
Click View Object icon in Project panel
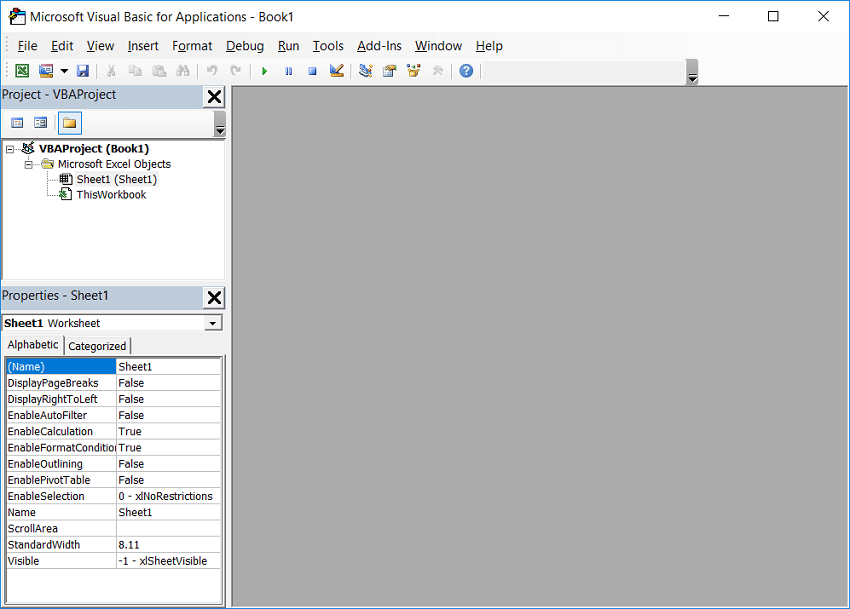click(41, 123)
